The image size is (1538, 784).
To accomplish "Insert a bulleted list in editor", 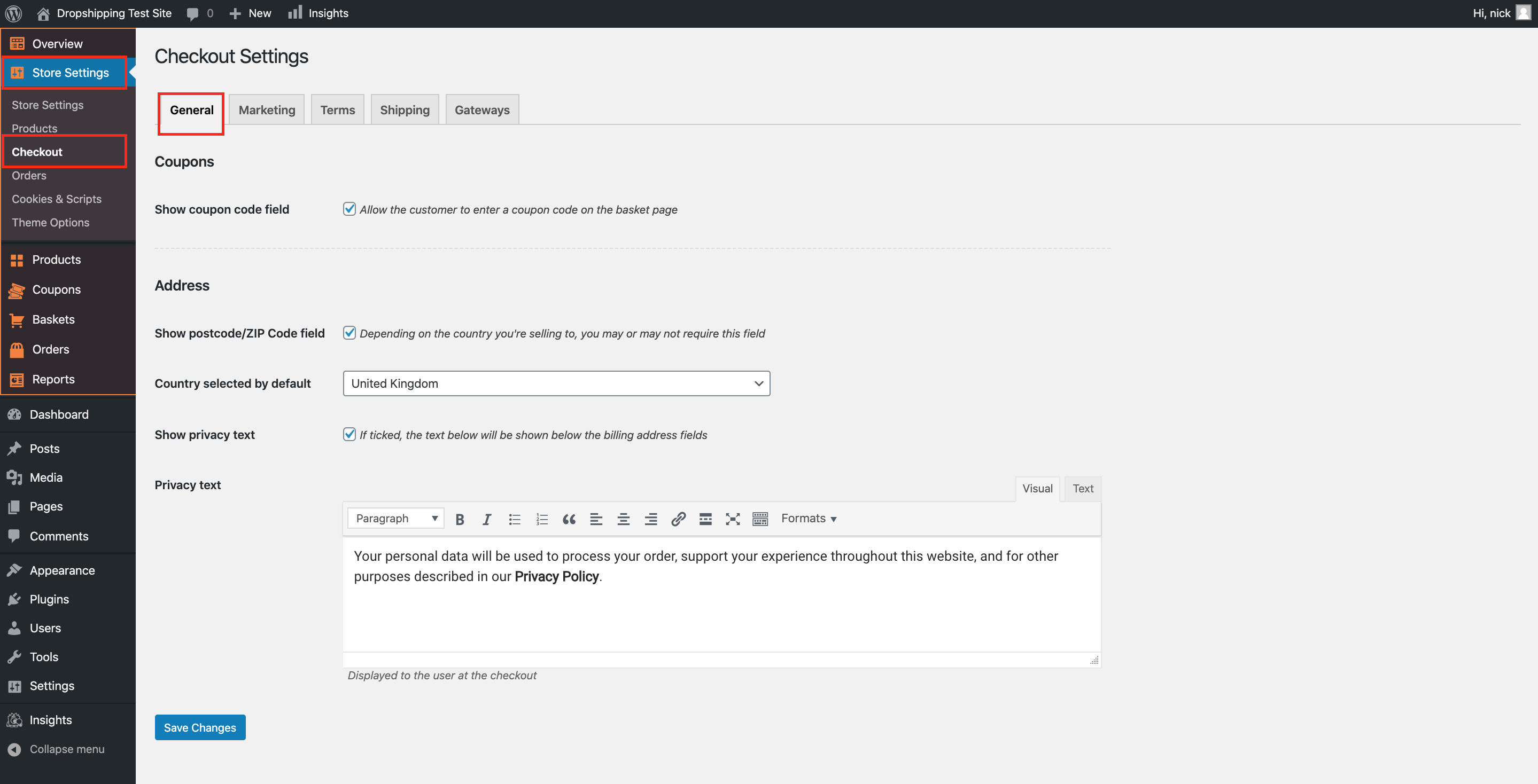I will pos(514,519).
